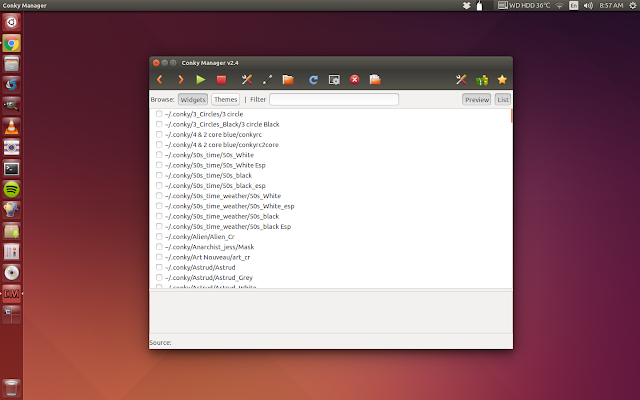Open About via gold star icon
The width and height of the screenshot is (640, 400).
tap(502, 80)
